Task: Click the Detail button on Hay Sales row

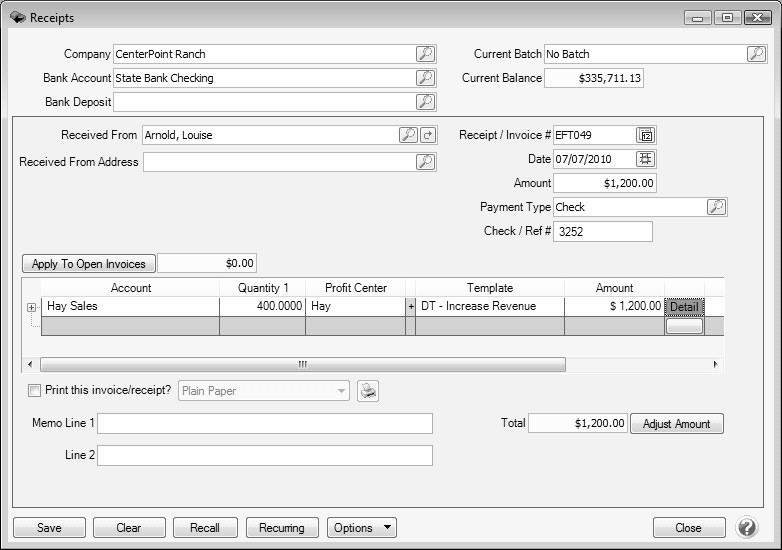Action: tap(684, 307)
